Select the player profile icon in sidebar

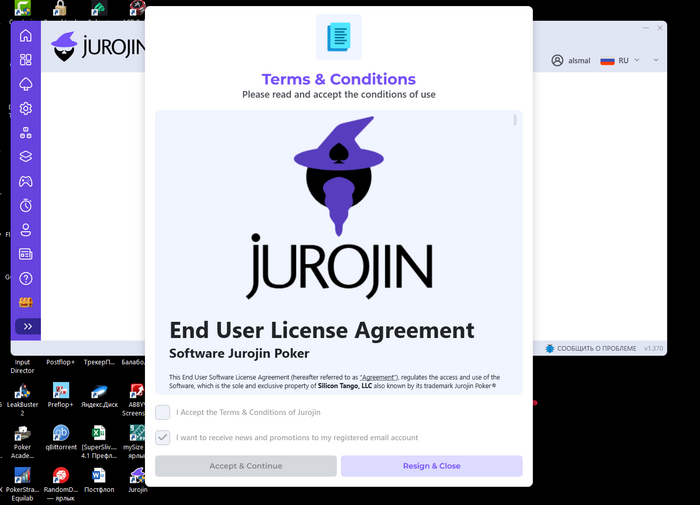(25, 230)
